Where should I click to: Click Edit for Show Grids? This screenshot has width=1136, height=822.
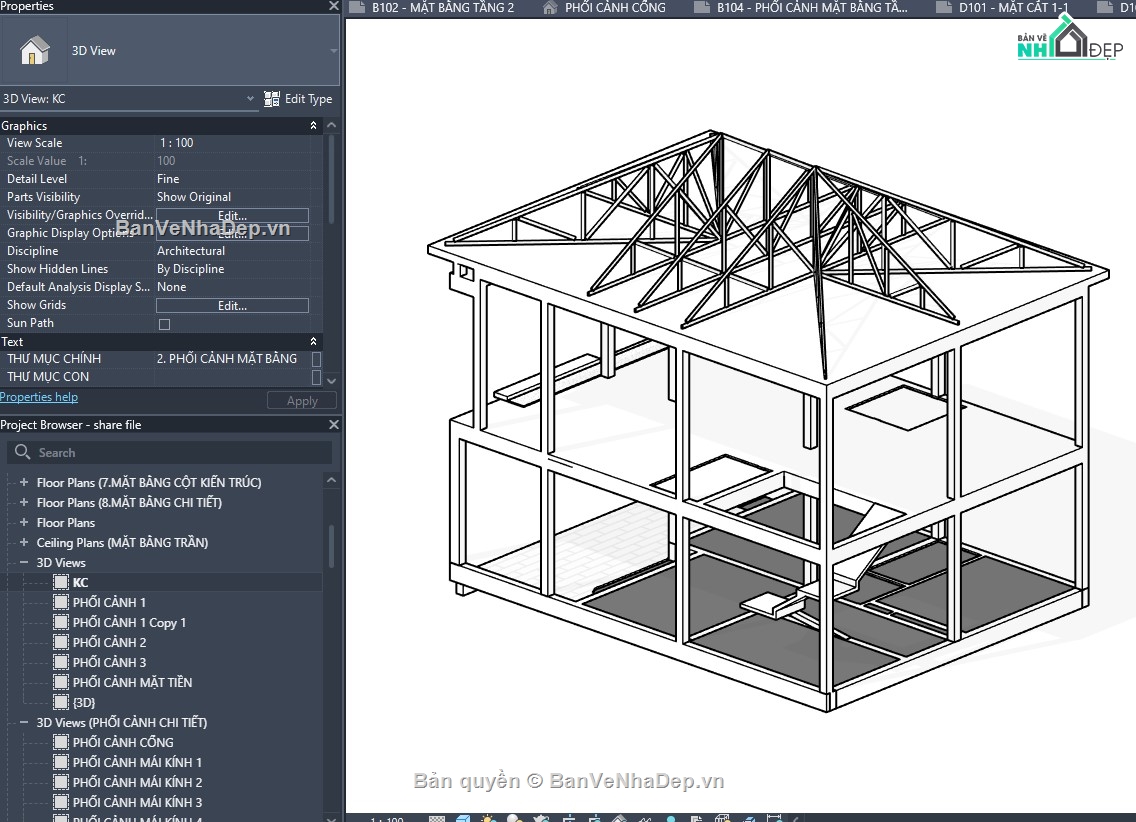pyautogui.click(x=233, y=306)
